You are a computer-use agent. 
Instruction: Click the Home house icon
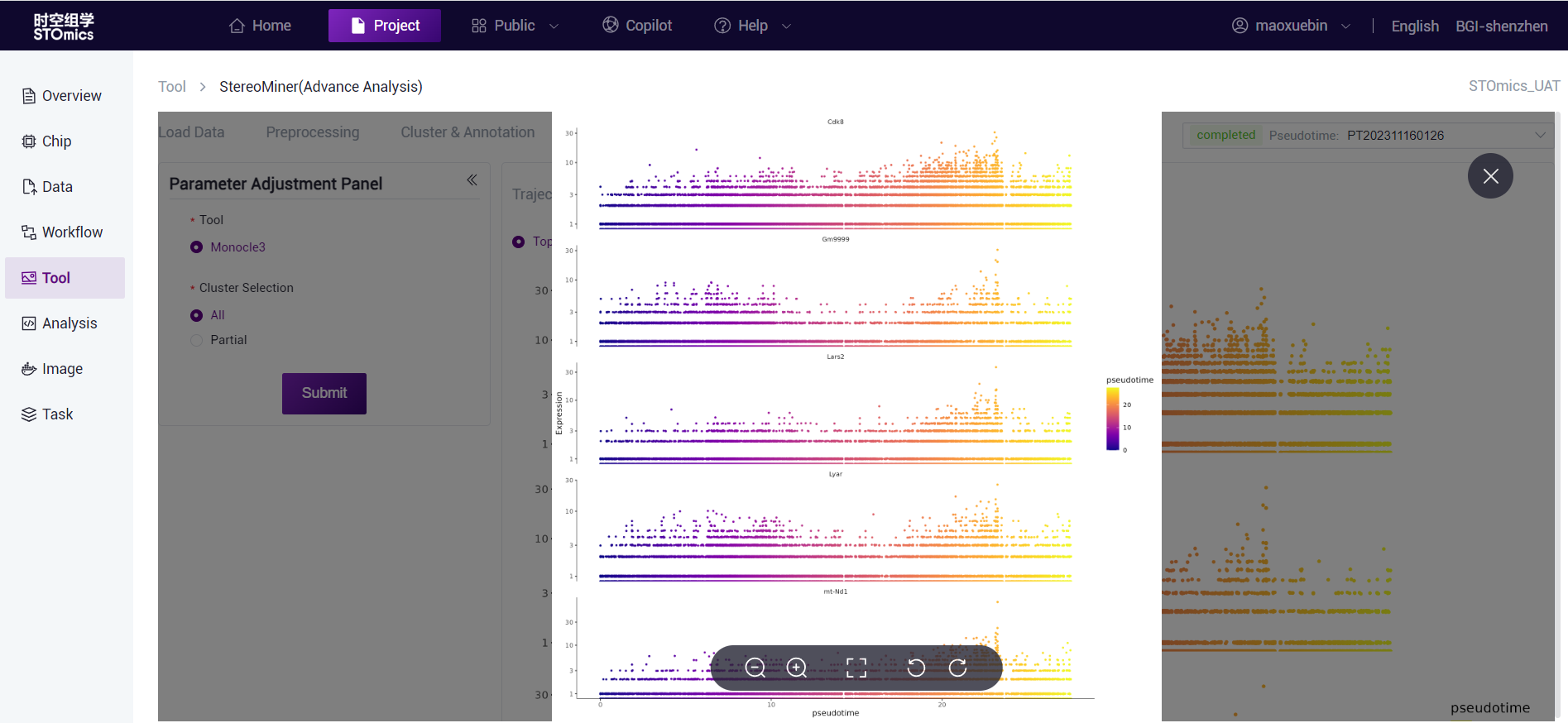[x=237, y=26]
